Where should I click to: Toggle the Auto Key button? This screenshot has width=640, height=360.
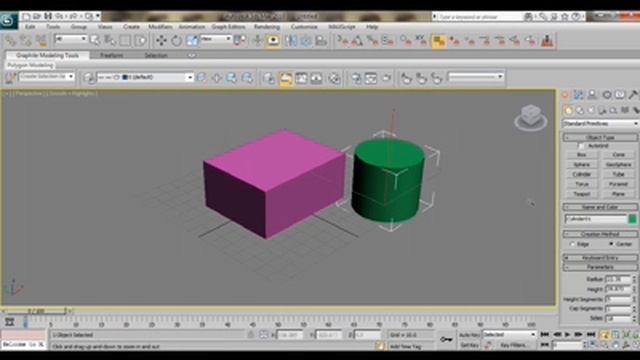469,335
